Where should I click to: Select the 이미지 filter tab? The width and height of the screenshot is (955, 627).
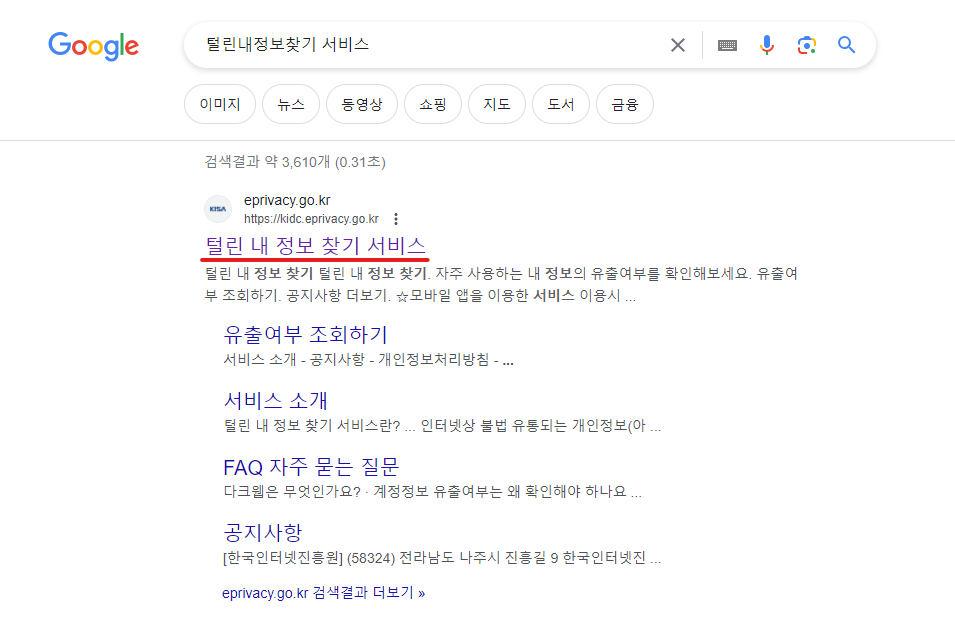click(x=220, y=104)
